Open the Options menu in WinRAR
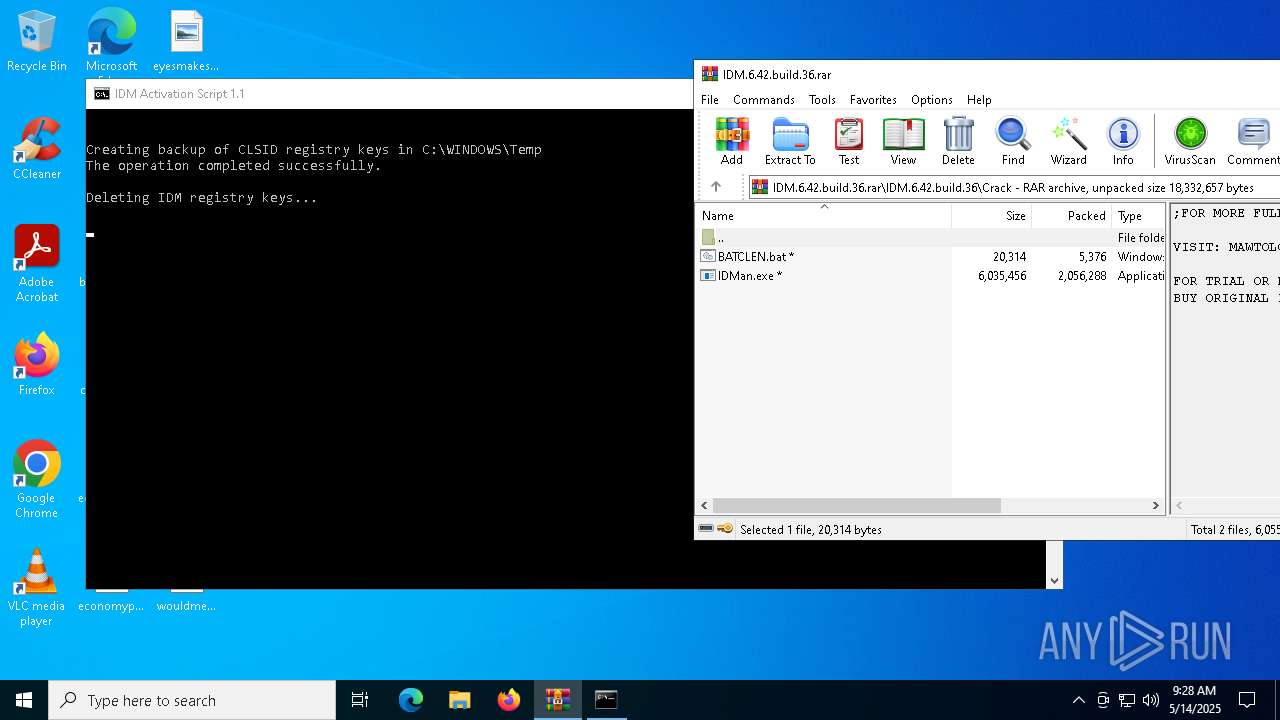1280x720 pixels. click(x=931, y=100)
